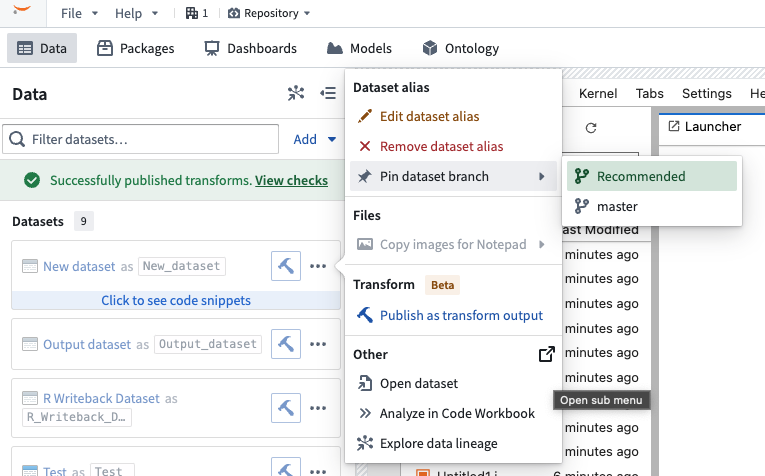Open the Repository dropdown
This screenshot has height=476, width=765.
pos(269,13)
